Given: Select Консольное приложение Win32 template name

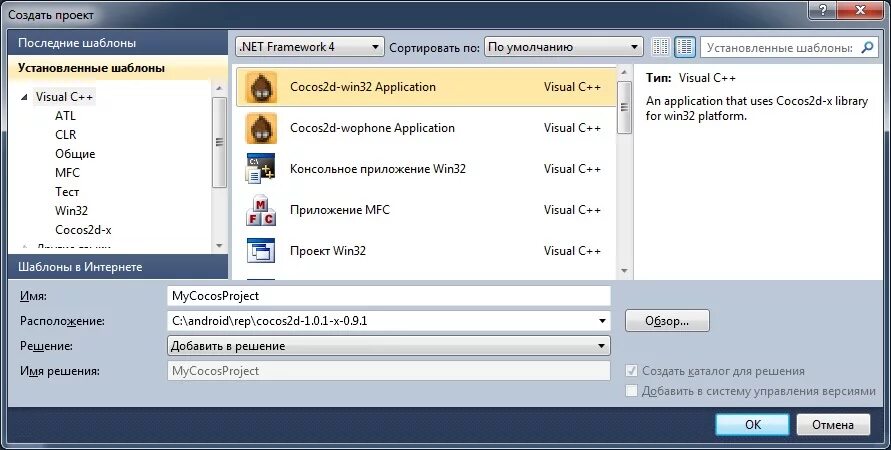Looking at the screenshot, I should point(378,169).
